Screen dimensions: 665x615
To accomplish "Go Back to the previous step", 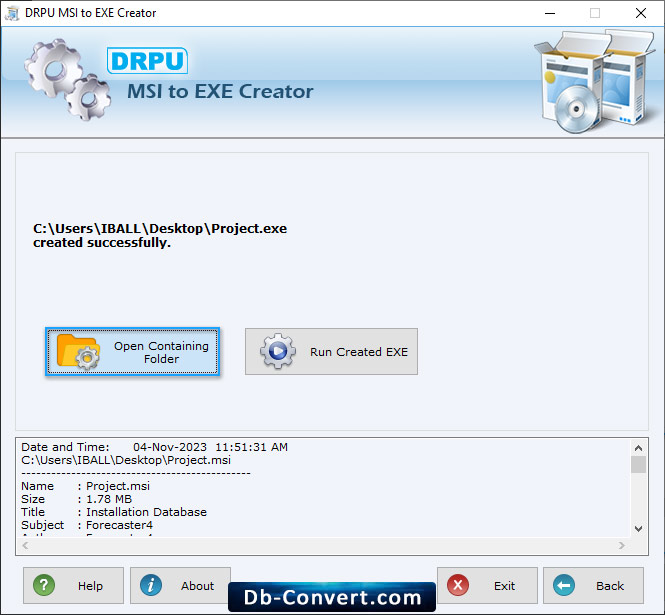I will [593, 585].
